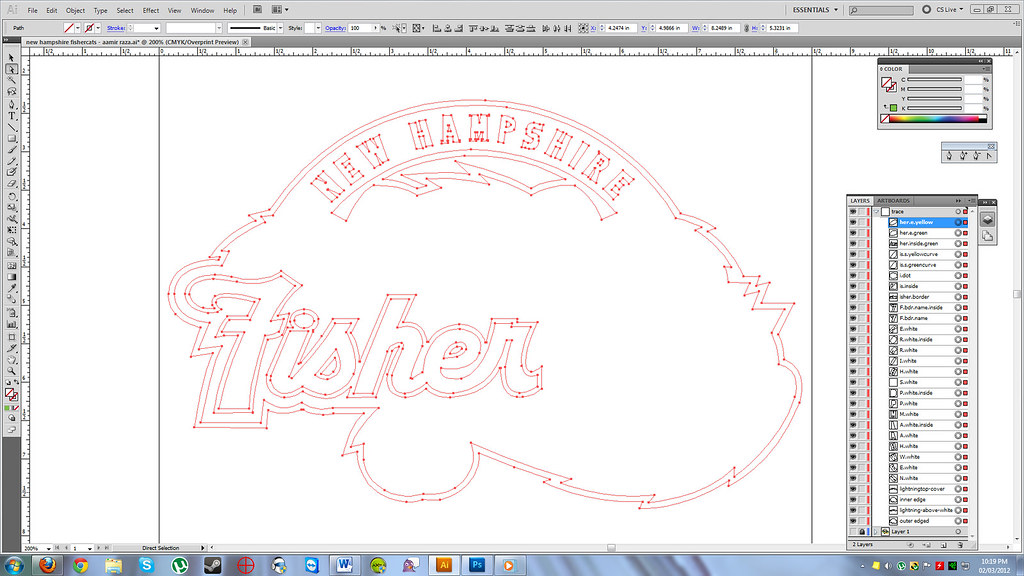The width and height of the screenshot is (1024, 576).
Task: Click the Opacity link in control bar
Action: (335, 28)
